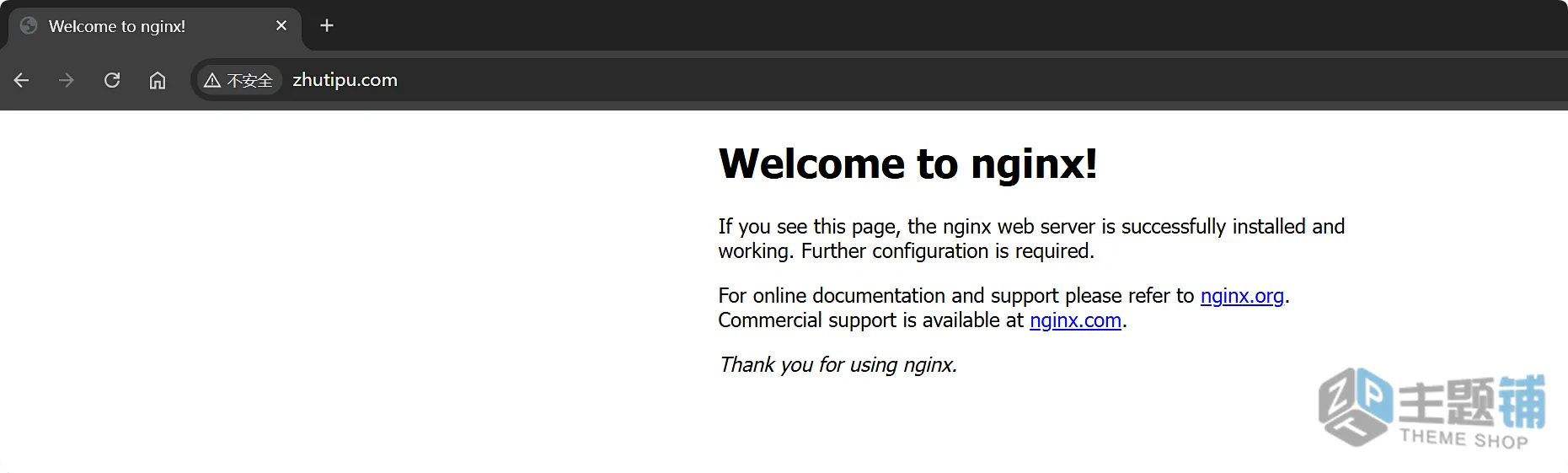1568x473 pixels.
Task: Select the "Welcome to nginx!" browser tab
Action: pyautogui.click(x=154, y=26)
